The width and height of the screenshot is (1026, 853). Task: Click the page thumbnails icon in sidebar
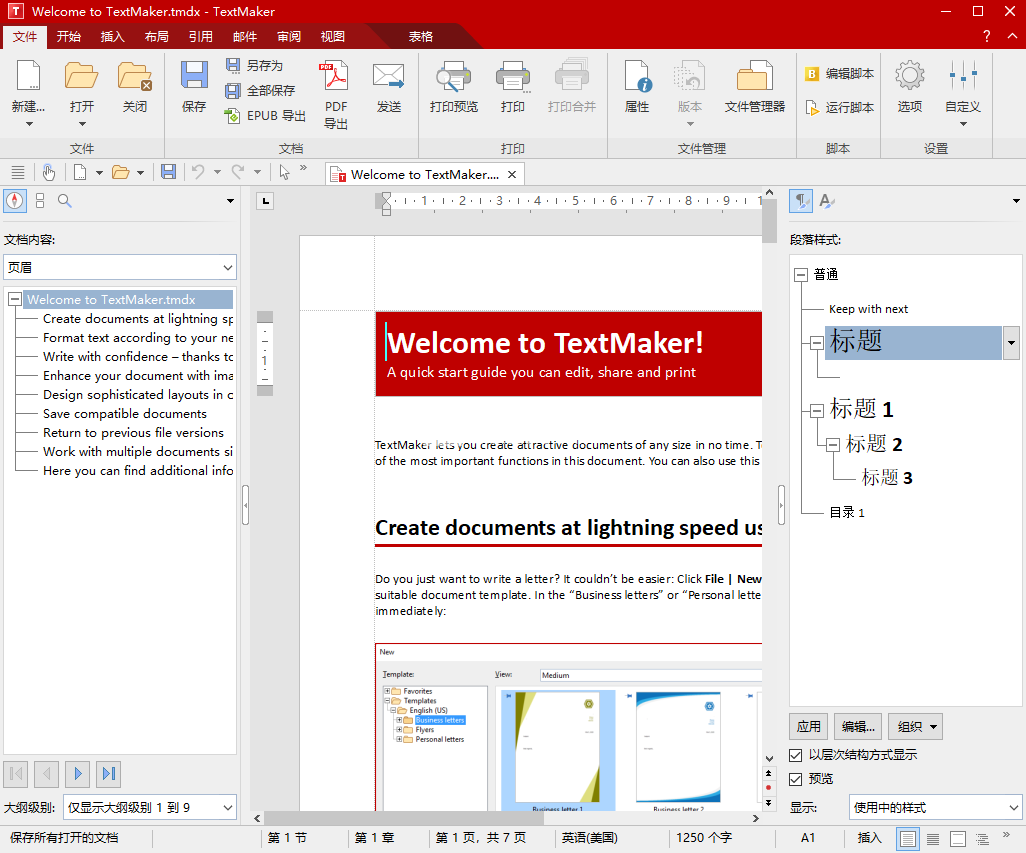pos(40,201)
